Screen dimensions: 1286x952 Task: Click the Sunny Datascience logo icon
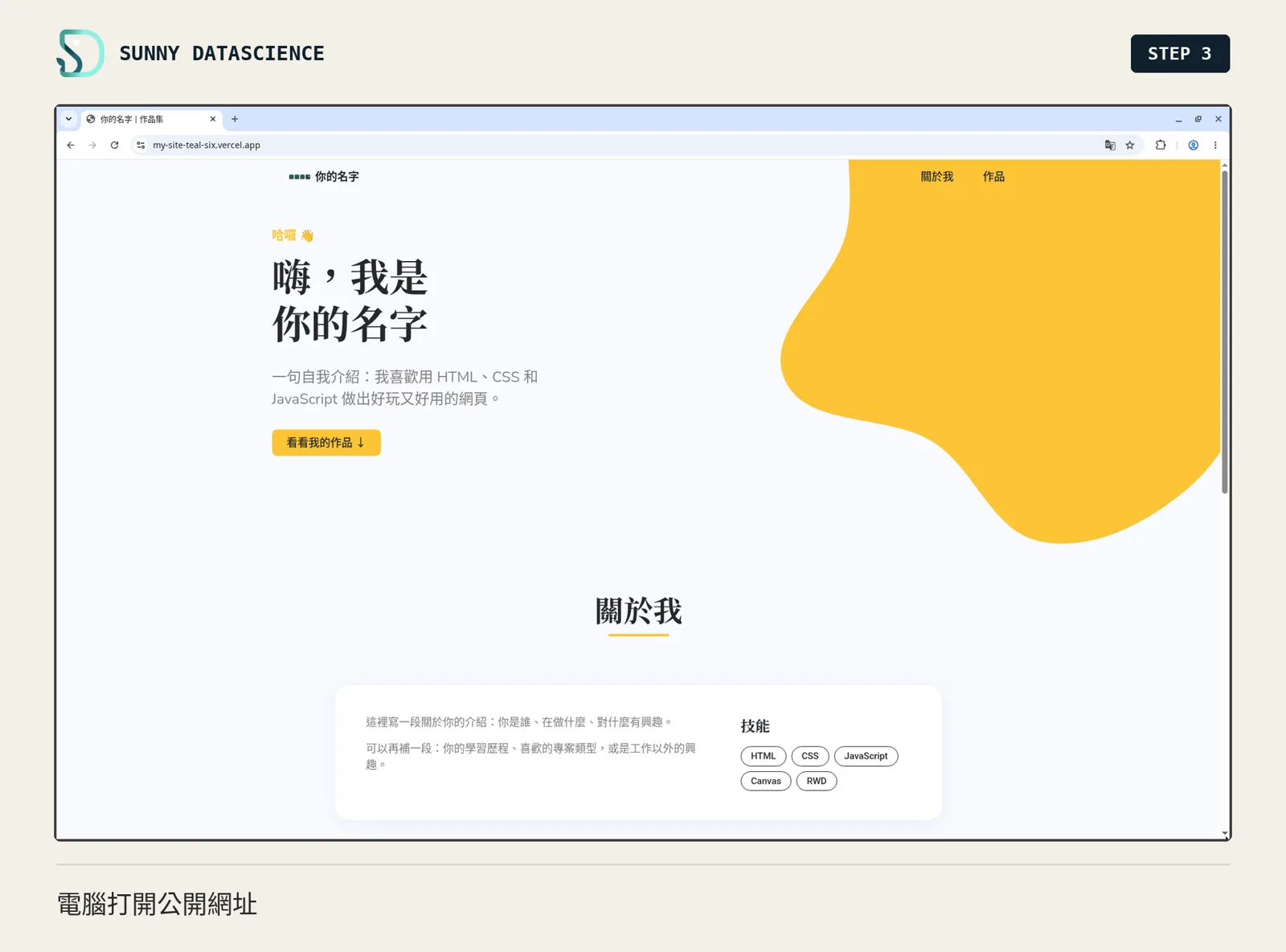80,53
